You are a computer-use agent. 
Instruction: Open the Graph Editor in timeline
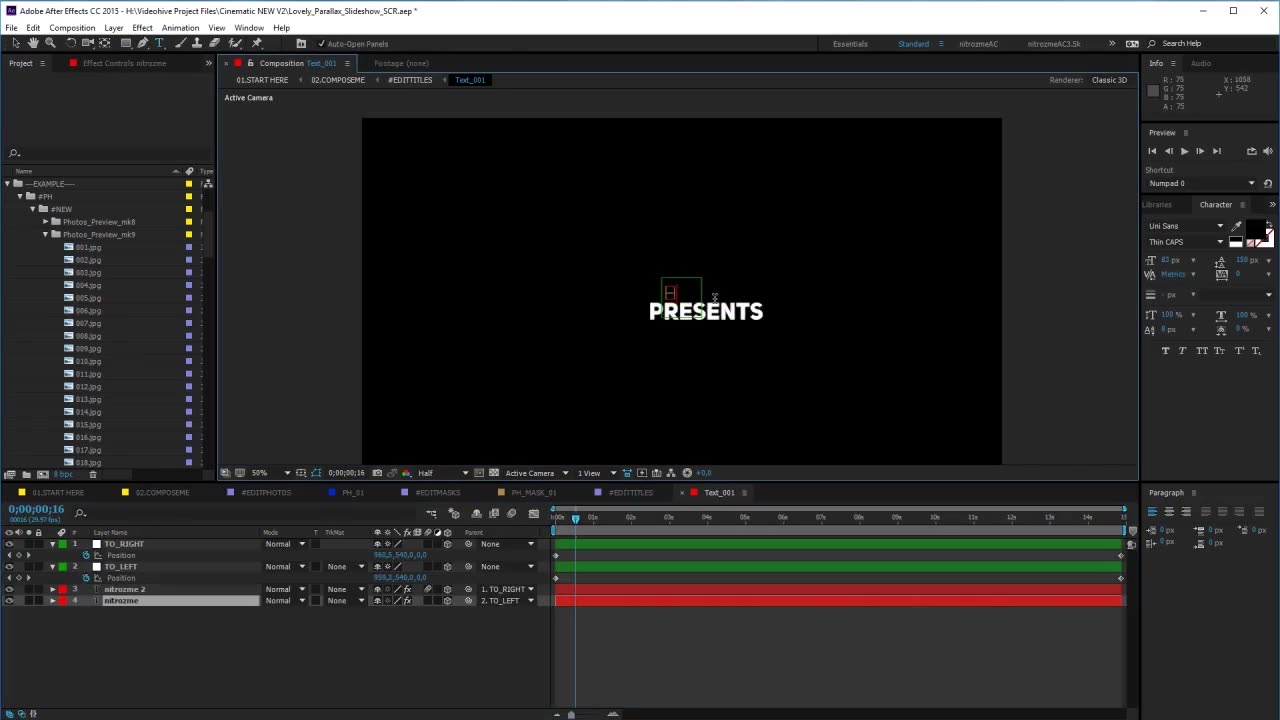point(533,513)
